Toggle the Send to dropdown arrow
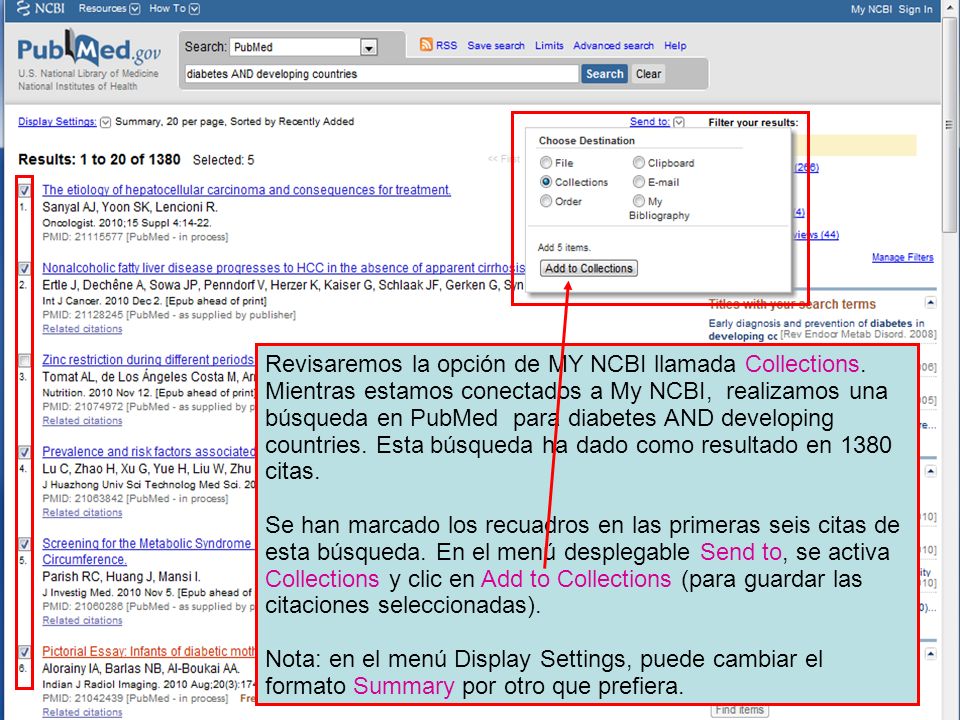 [678, 122]
